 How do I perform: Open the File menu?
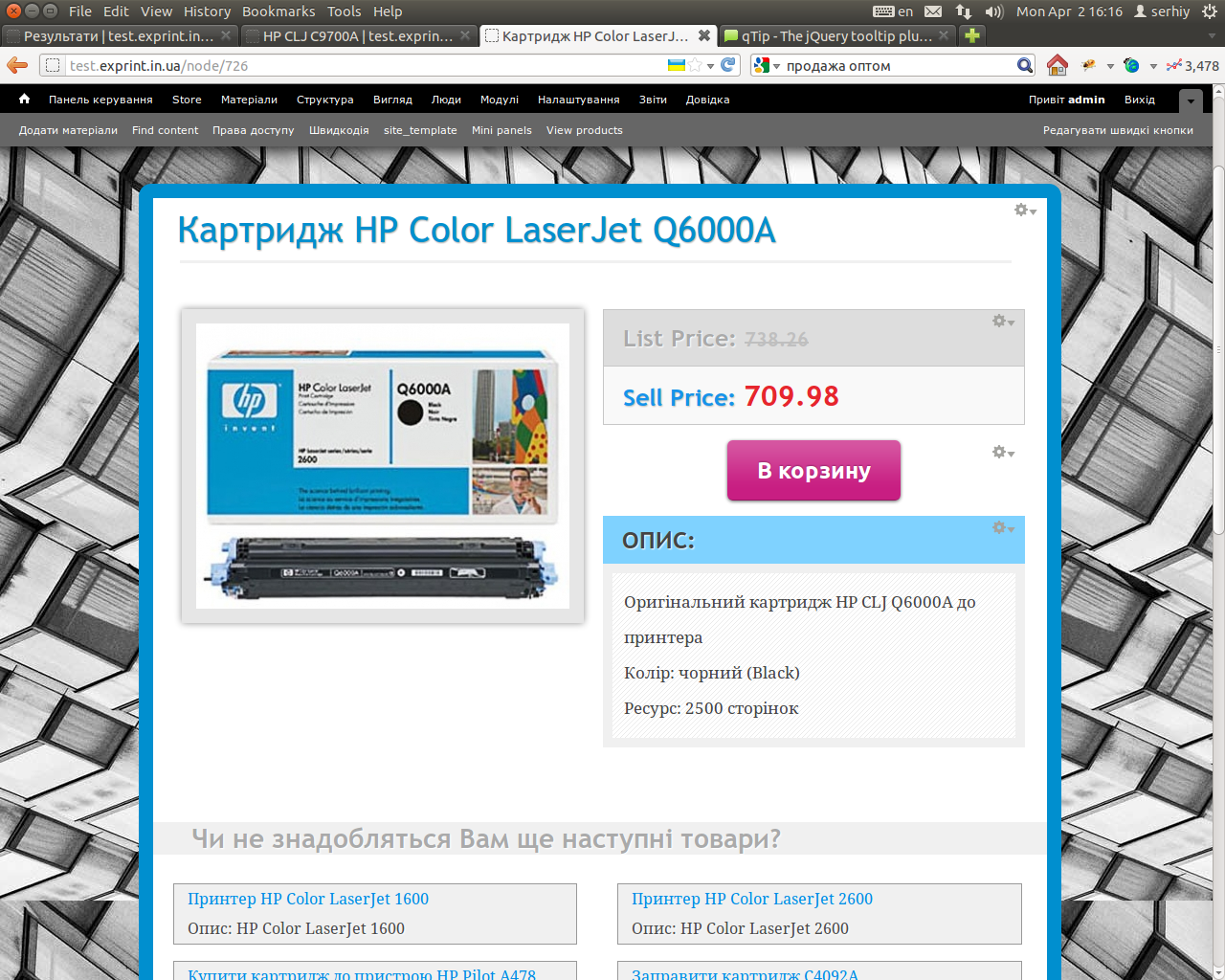[80, 11]
